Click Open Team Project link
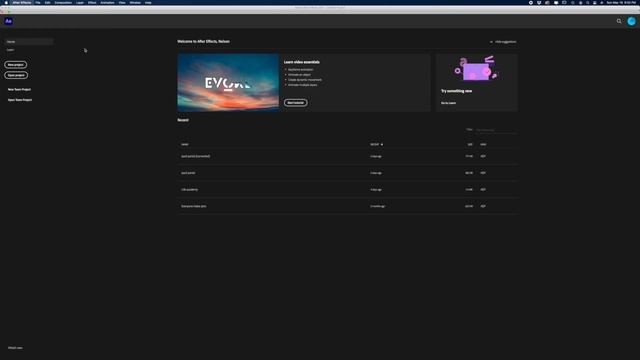Screen dimensions: 640x360 (x=20, y=100)
